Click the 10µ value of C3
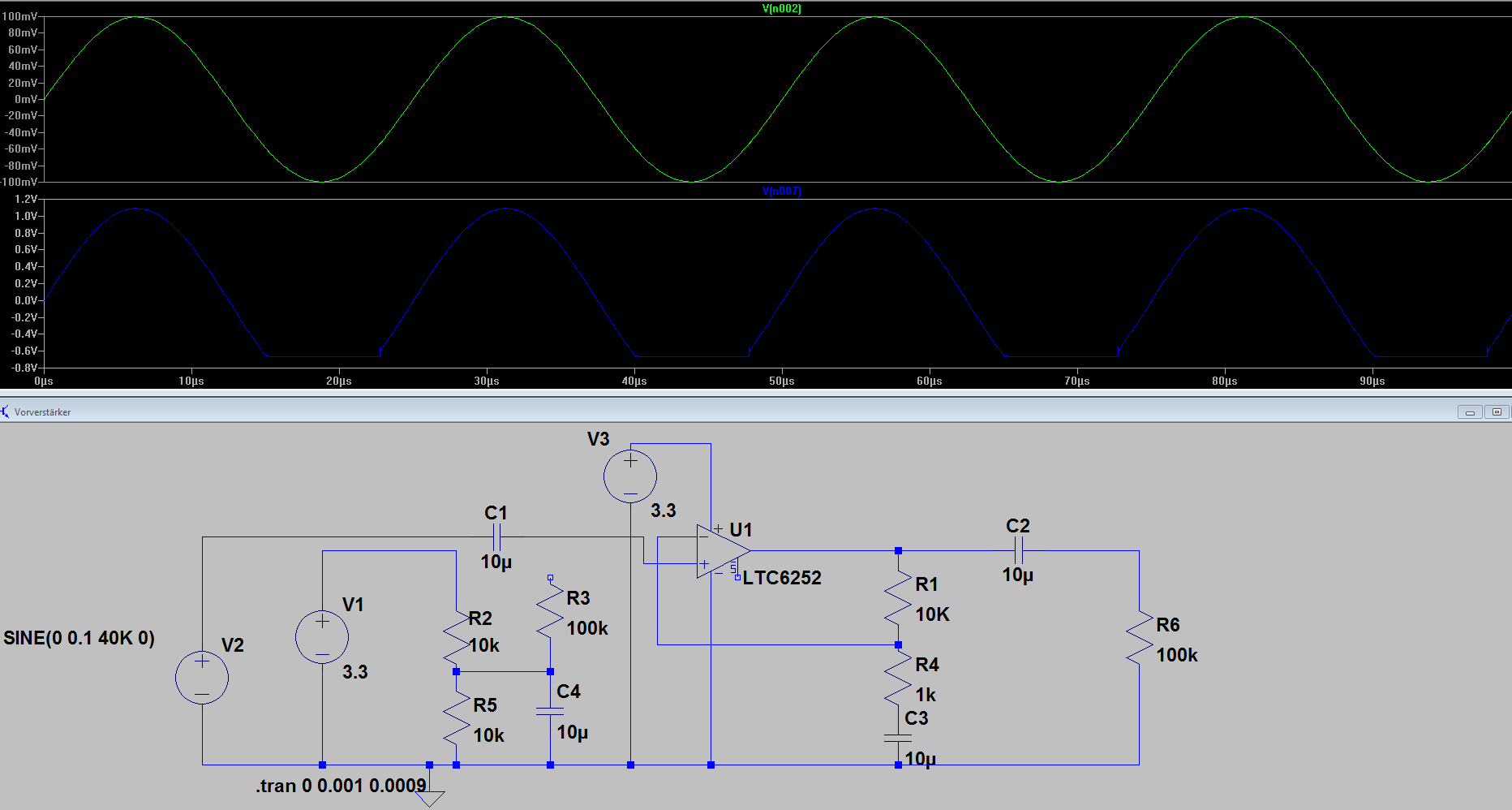Screen dimensions: 1512x810 click(921, 759)
